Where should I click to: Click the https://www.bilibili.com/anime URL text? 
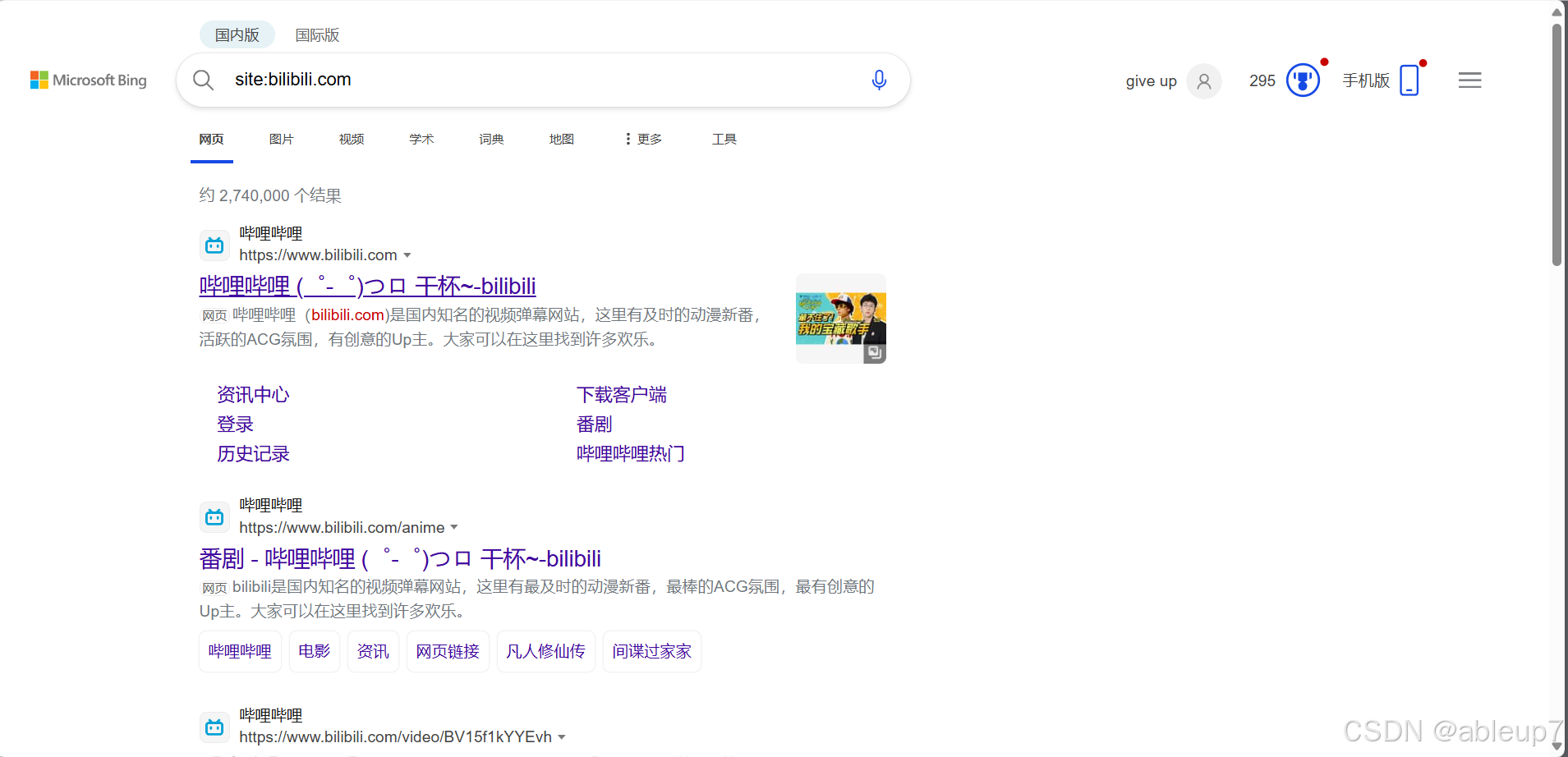pyautogui.click(x=342, y=527)
